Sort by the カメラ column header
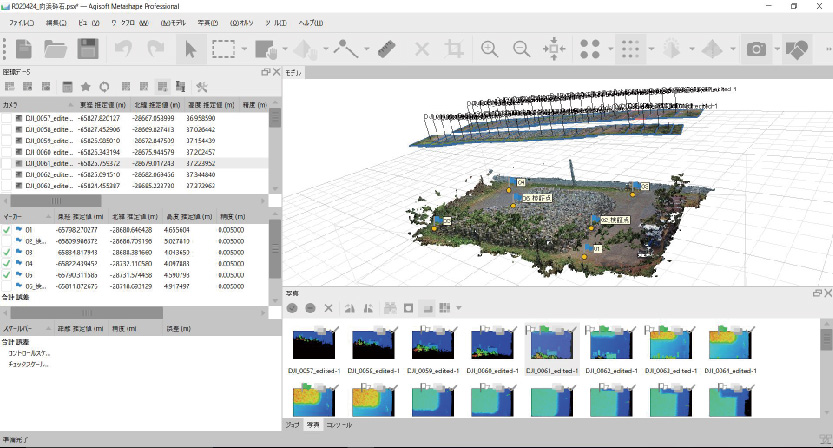The image size is (833, 448). 37,105
